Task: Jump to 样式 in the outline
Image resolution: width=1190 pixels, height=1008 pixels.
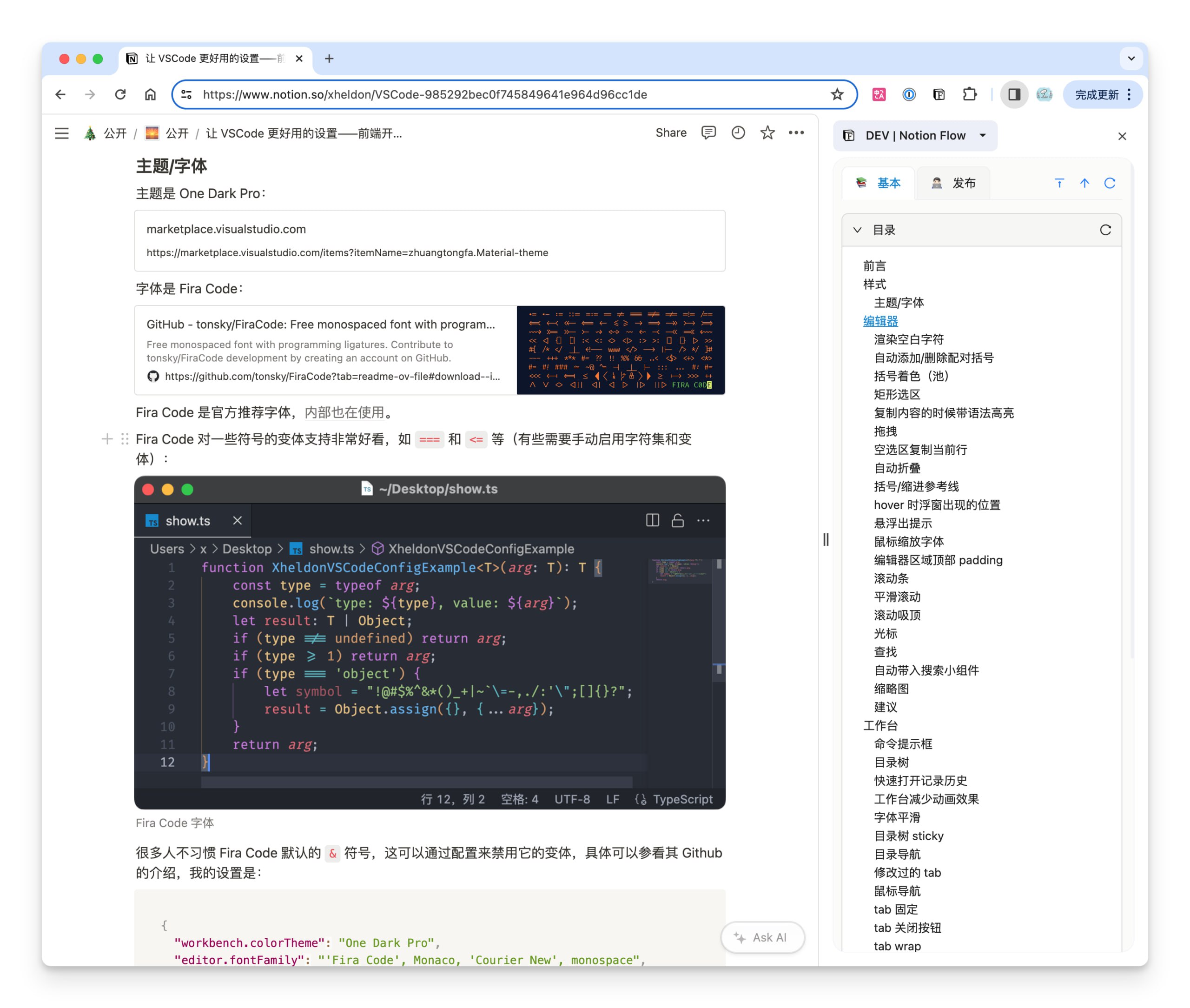Action: [x=875, y=285]
